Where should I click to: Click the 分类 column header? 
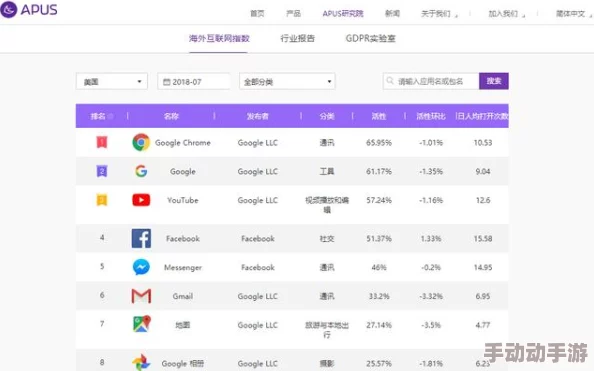(327, 116)
